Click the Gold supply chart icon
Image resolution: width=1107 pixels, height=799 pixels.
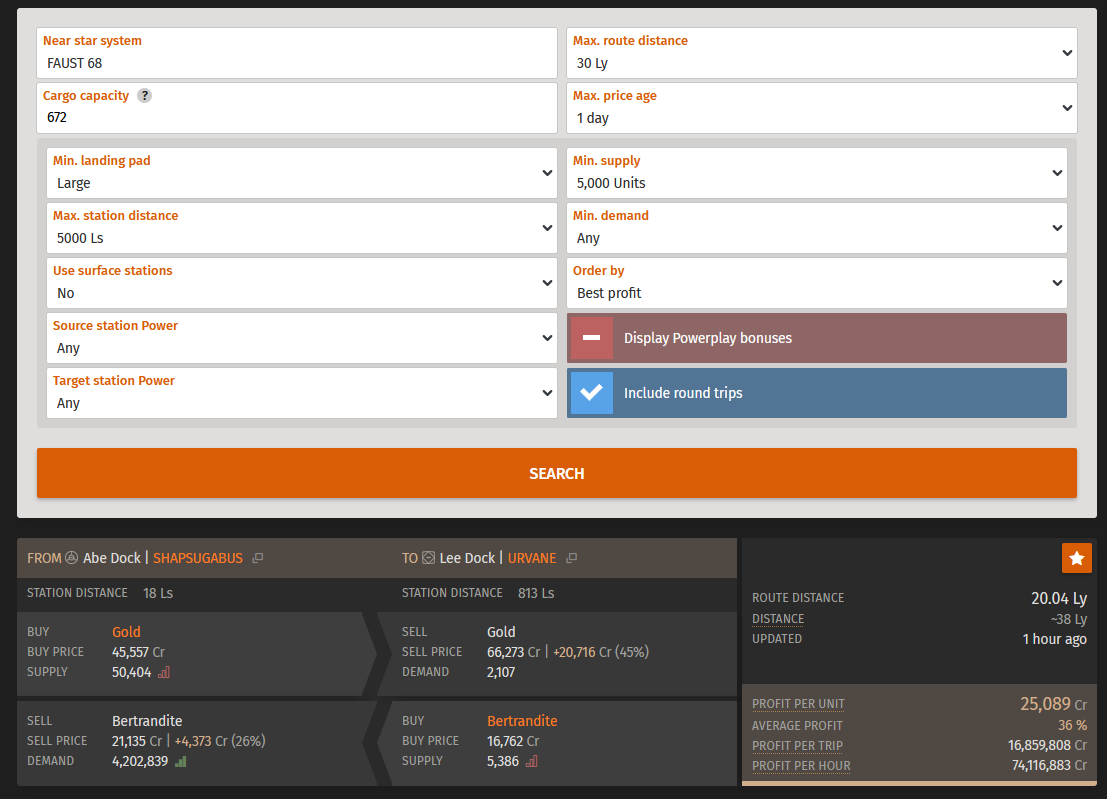164,672
